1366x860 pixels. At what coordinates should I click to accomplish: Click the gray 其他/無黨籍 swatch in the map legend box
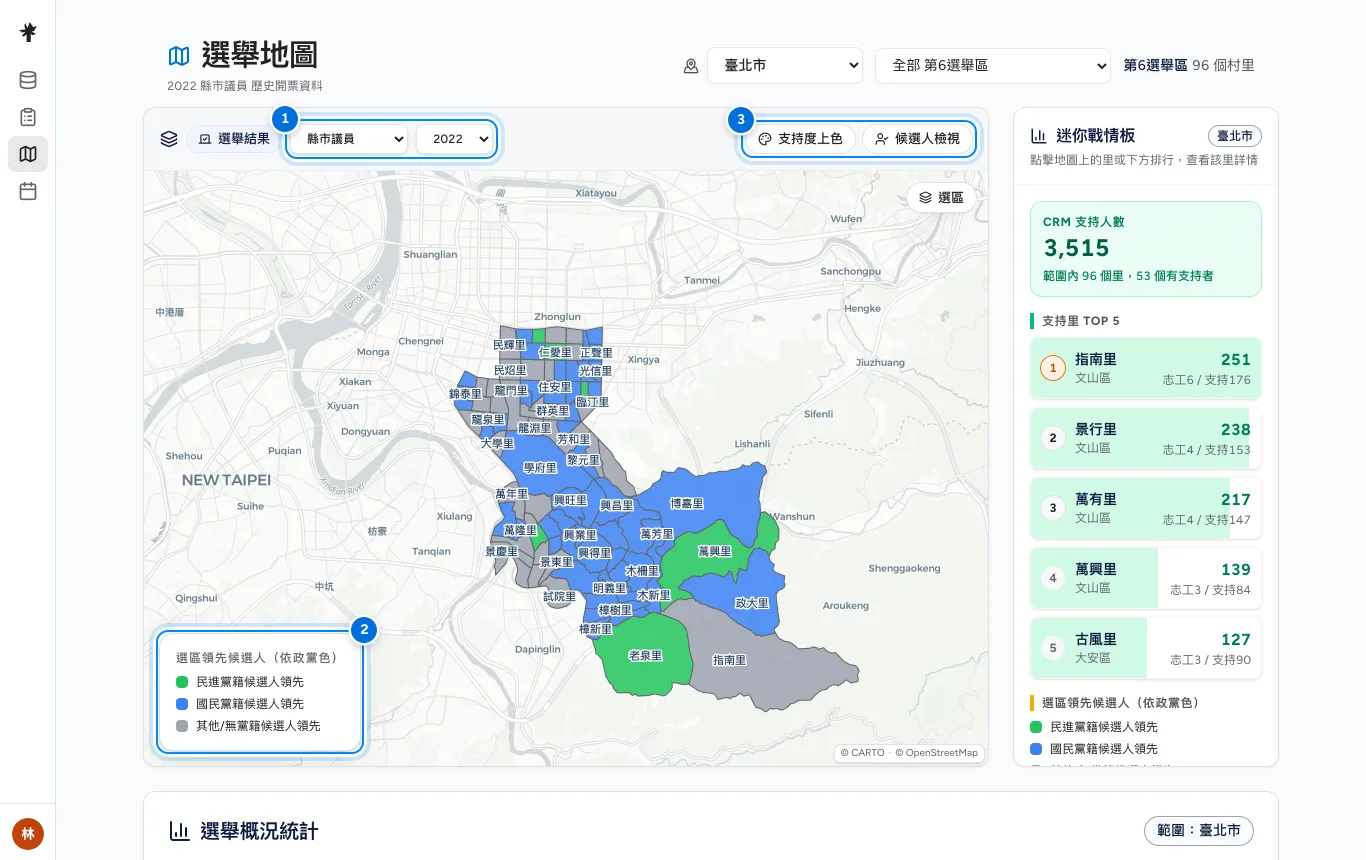pyautogui.click(x=182, y=726)
